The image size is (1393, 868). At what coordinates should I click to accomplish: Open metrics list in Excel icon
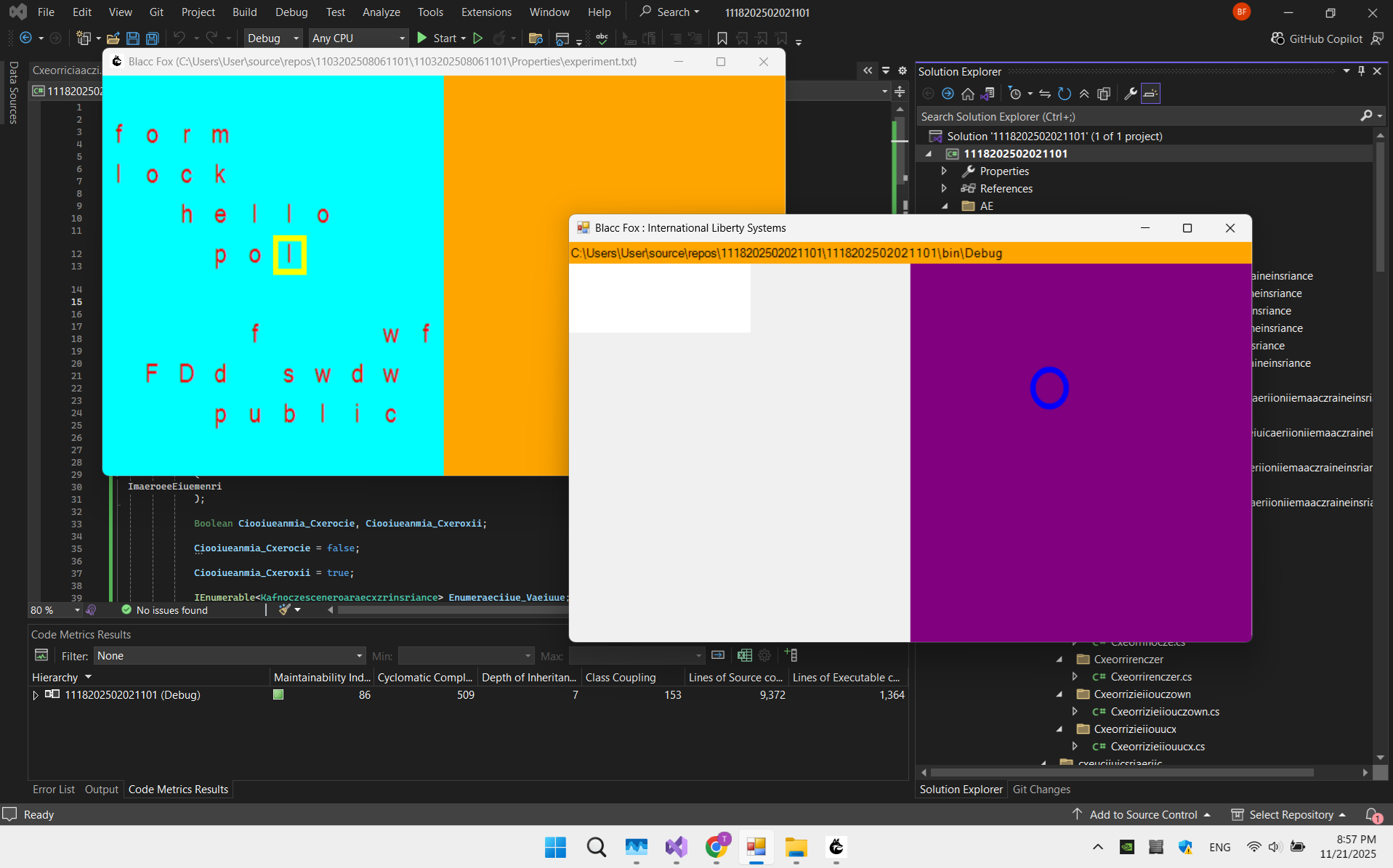(744, 655)
